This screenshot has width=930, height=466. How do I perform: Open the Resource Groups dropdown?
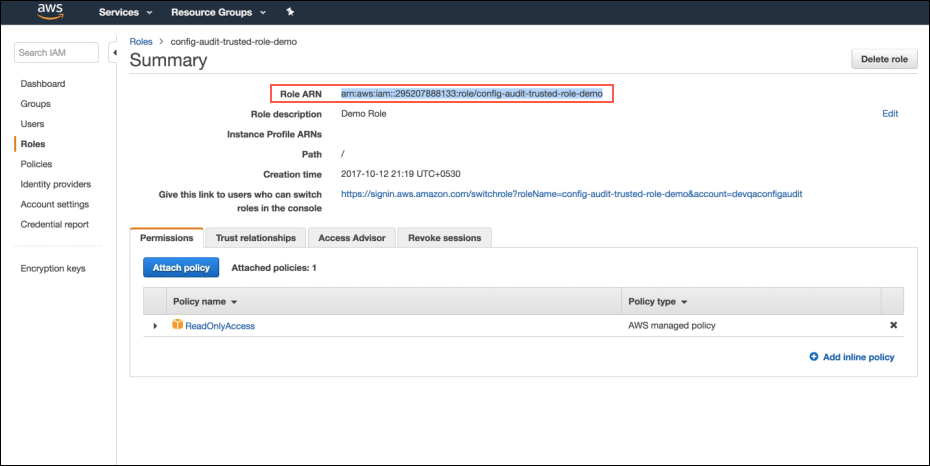[x=218, y=12]
